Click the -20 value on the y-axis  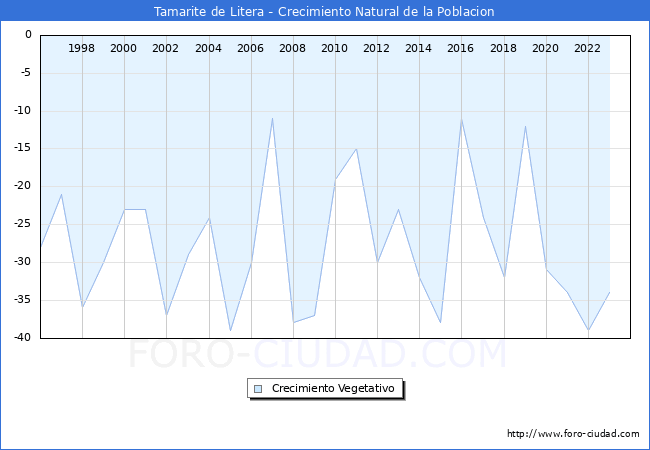coord(23,186)
